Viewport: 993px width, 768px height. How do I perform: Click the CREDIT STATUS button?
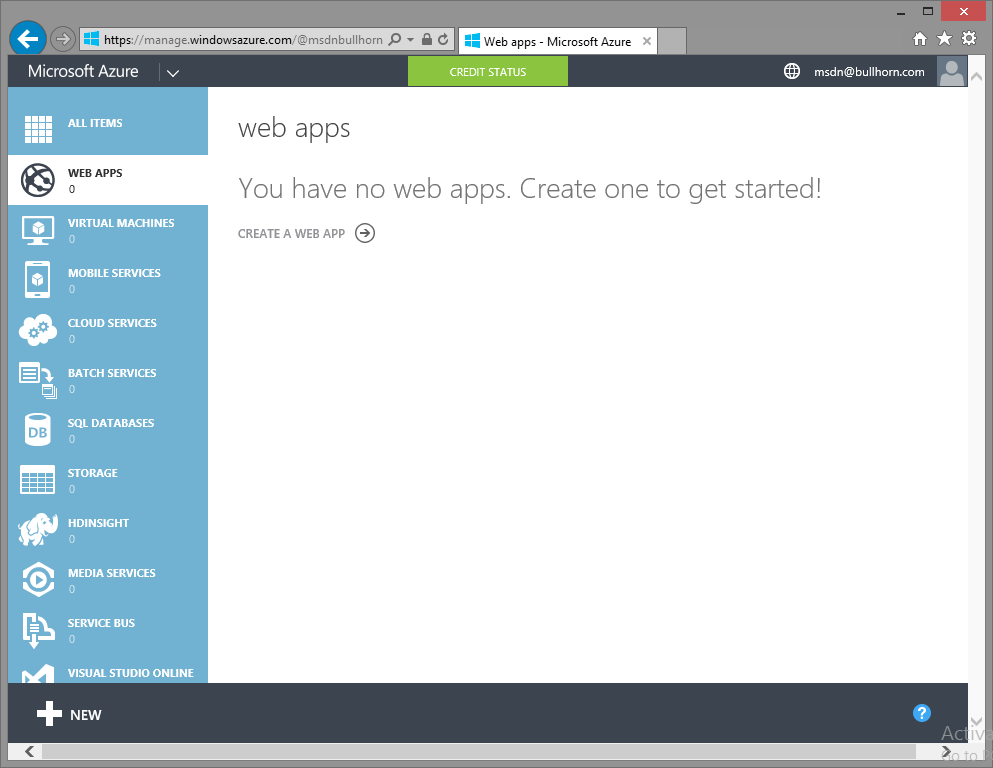pyautogui.click(x=488, y=72)
